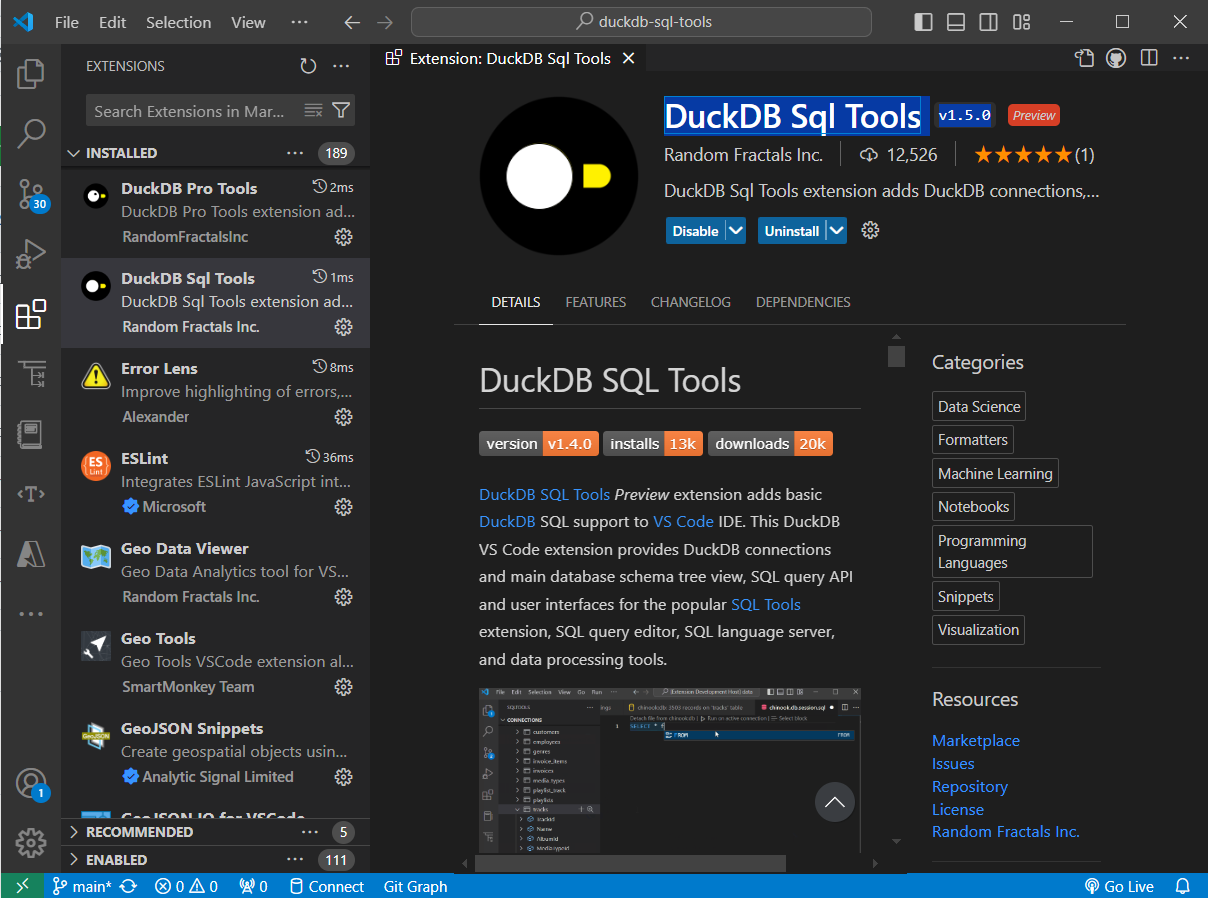Open Manage gear in activity bar
Image resolution: width=1208 pixels, height=898 pixels.
(31, 843)
